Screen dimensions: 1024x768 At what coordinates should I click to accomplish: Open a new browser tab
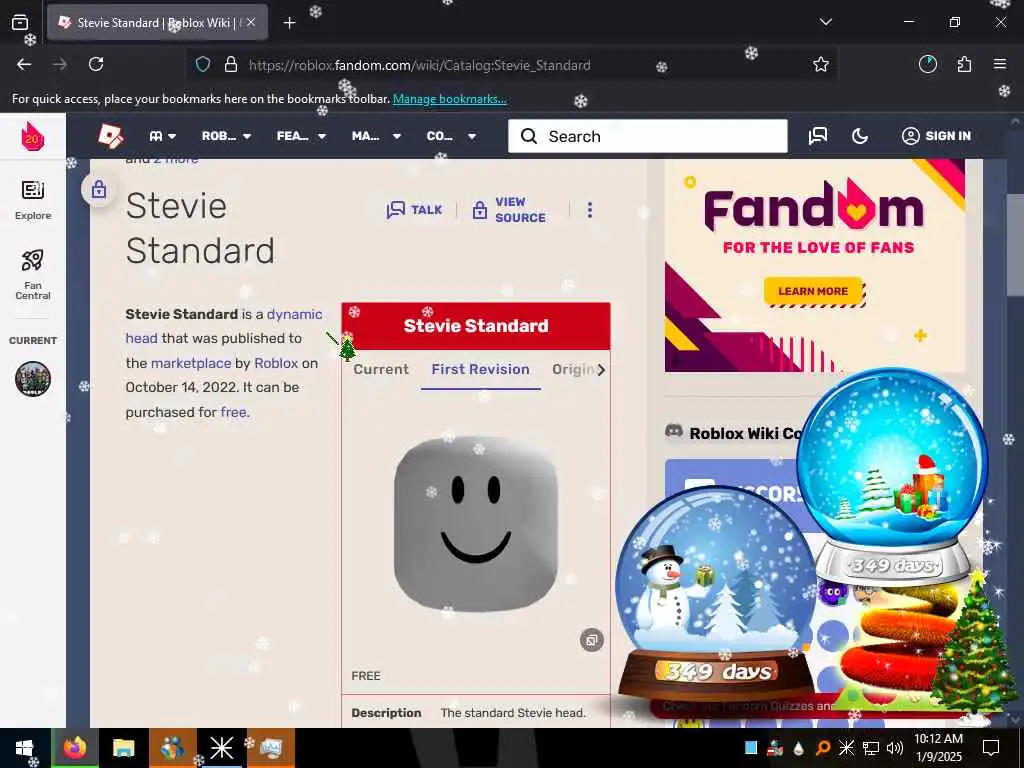point(289,23)
